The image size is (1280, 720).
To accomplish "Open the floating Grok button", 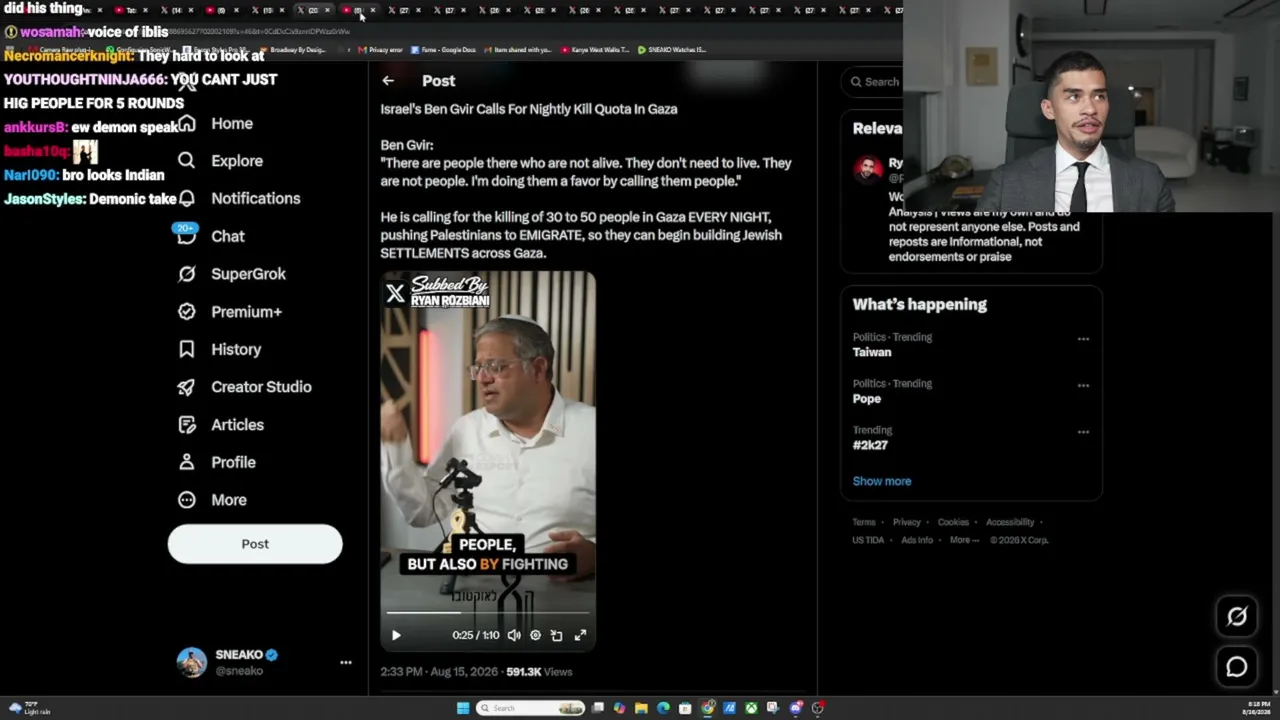I will pos(1237,617).
